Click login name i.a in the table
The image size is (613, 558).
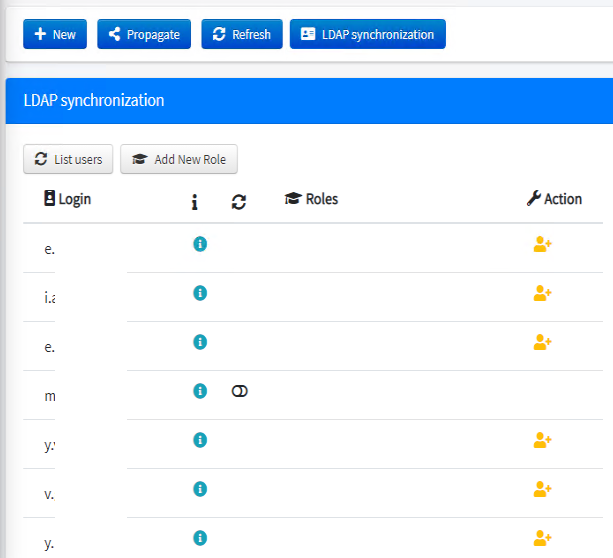(x=50, y=298)
